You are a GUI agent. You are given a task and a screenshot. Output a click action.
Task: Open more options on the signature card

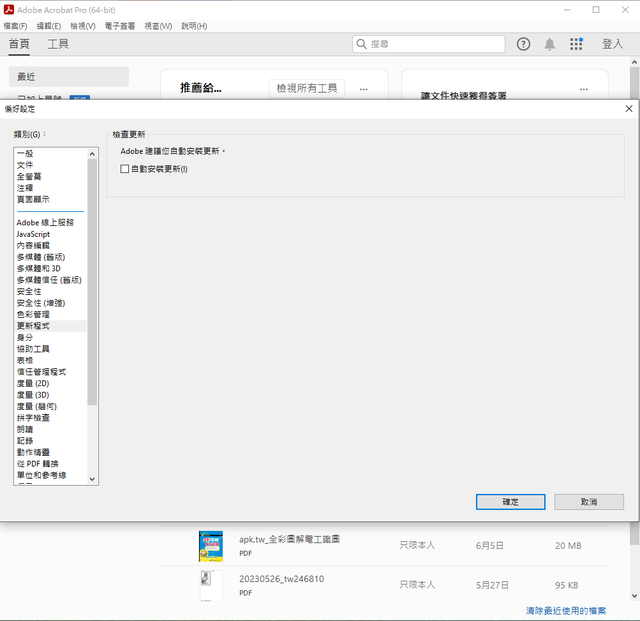point(584,89)
